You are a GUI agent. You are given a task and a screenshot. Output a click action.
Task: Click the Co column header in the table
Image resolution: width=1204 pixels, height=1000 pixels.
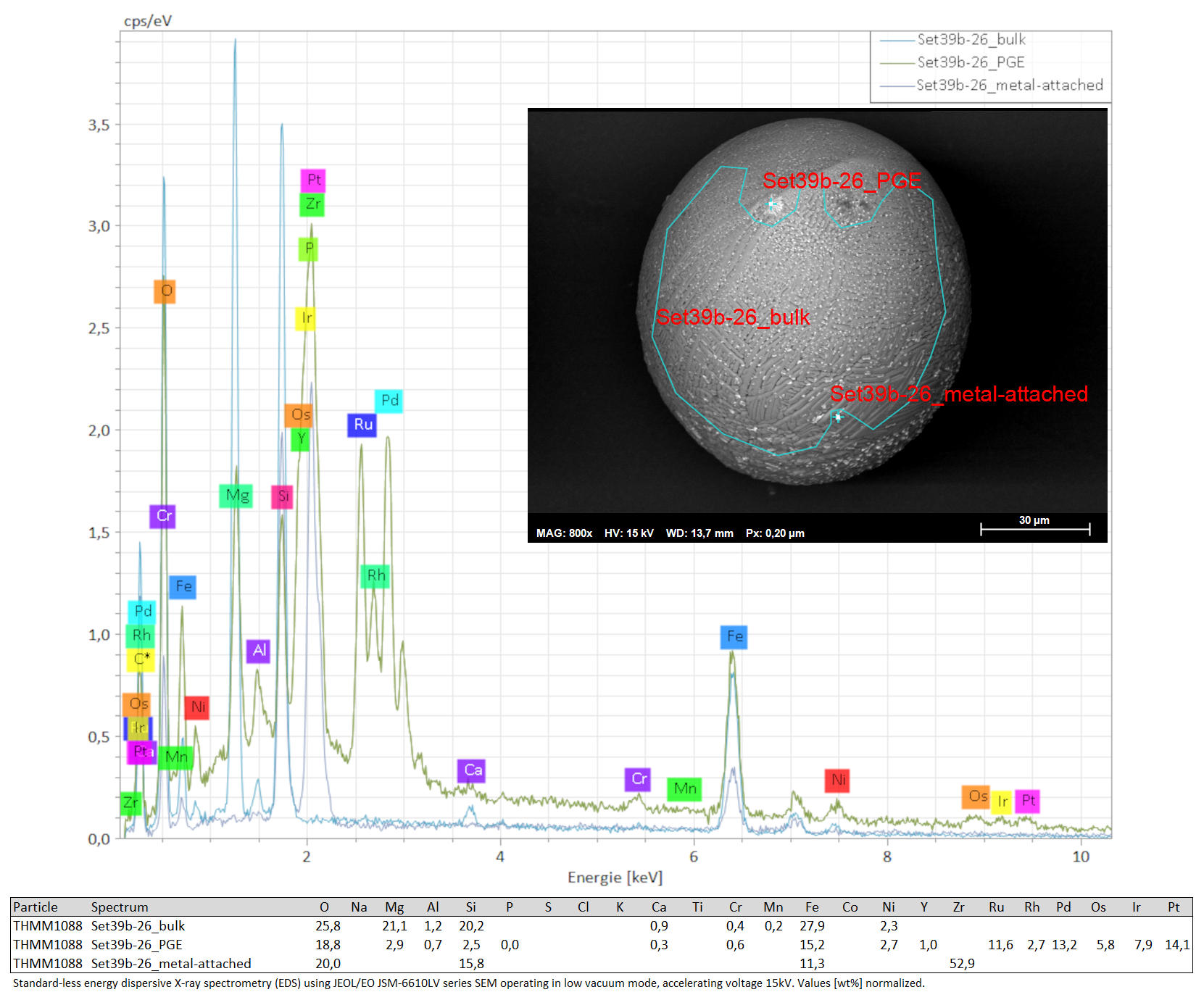coord(850,907)
